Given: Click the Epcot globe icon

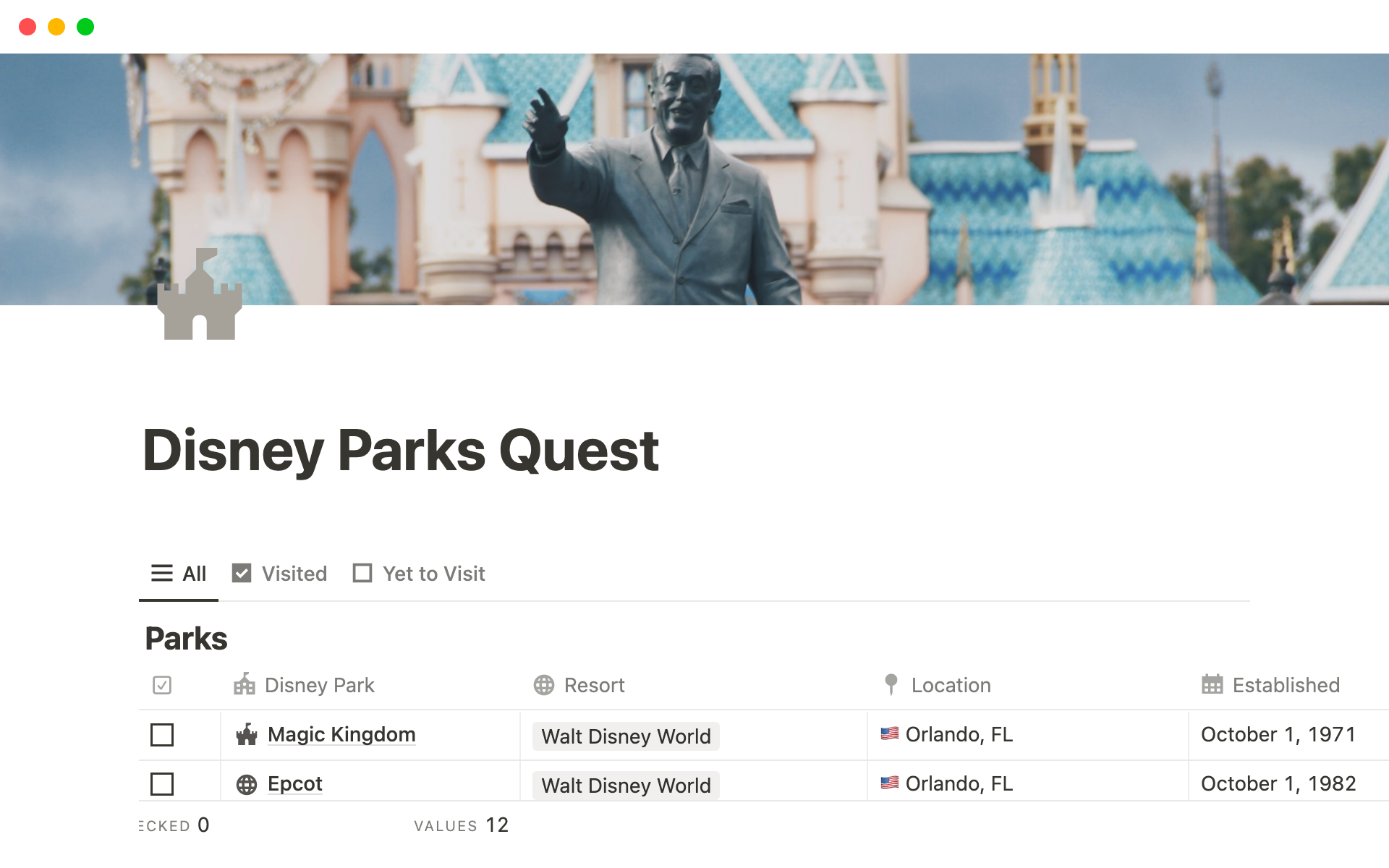Looking at the screenshot, I should click(247, 784).
